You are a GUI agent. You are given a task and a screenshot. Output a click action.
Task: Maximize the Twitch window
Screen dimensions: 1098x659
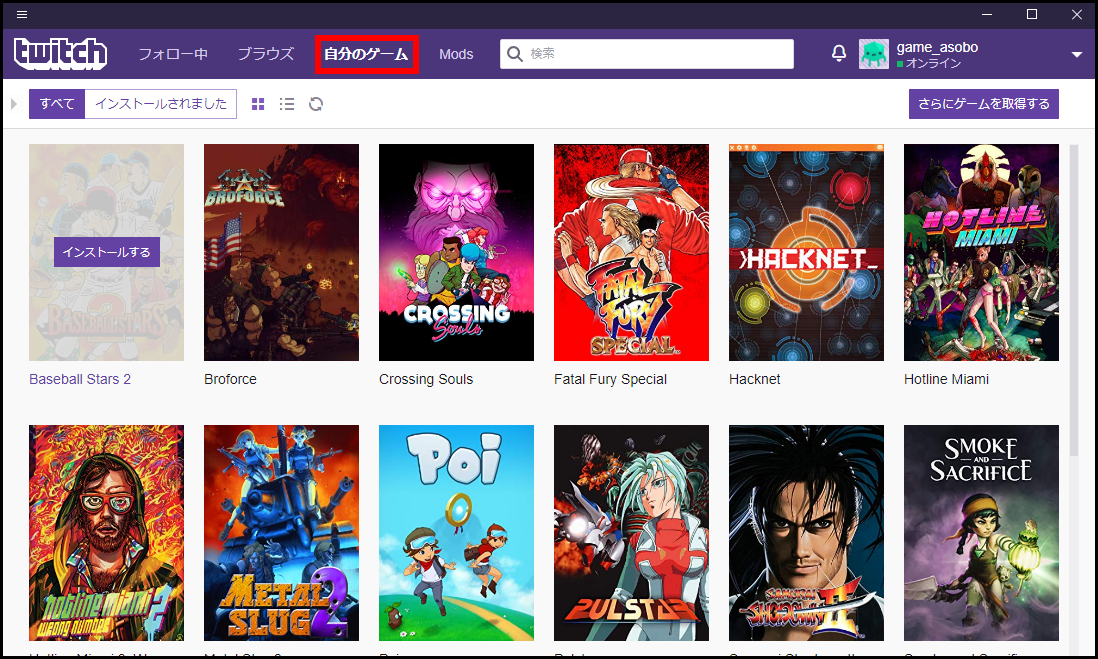(1031, 14)
